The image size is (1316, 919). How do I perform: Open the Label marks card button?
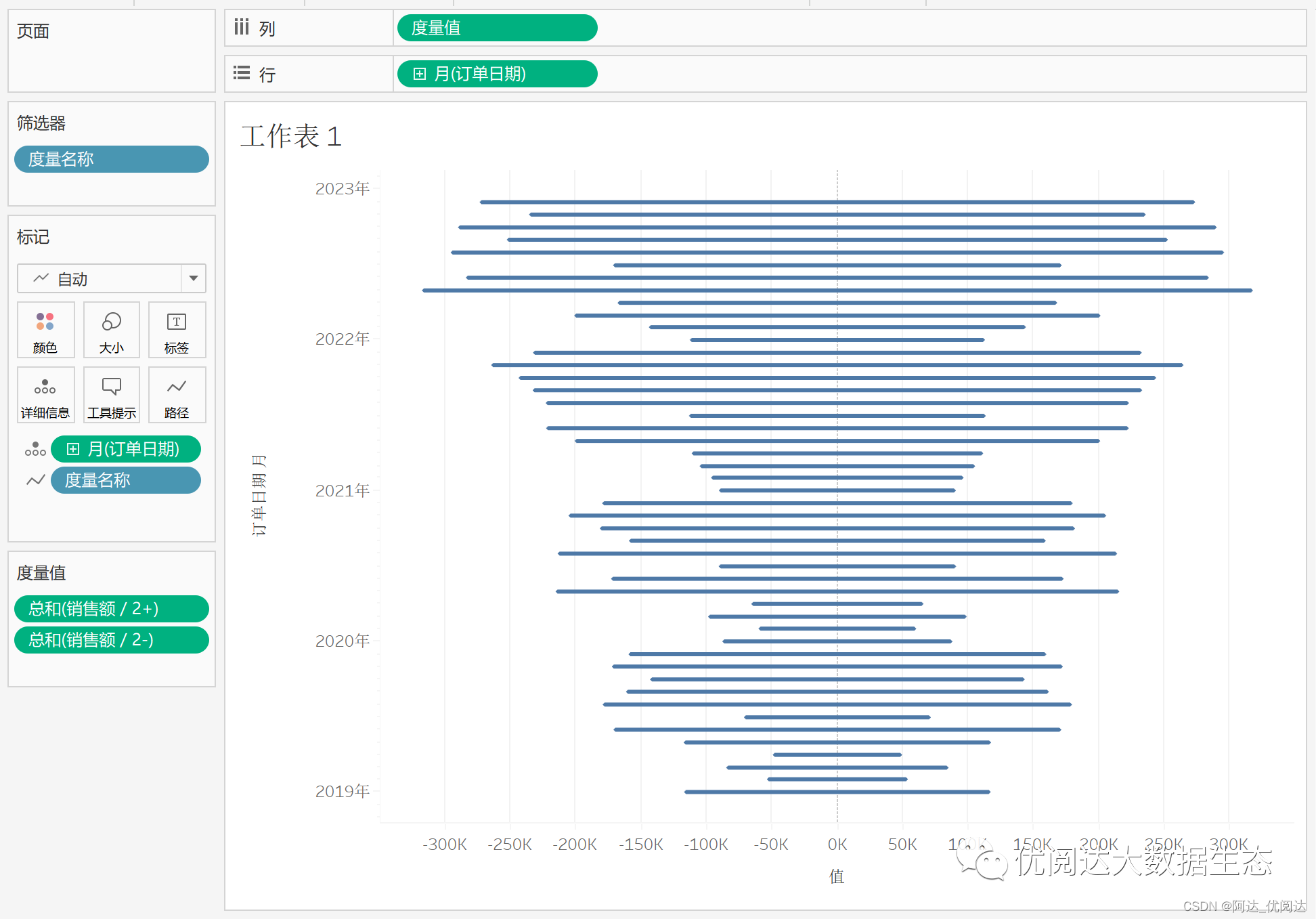(177, 330)
